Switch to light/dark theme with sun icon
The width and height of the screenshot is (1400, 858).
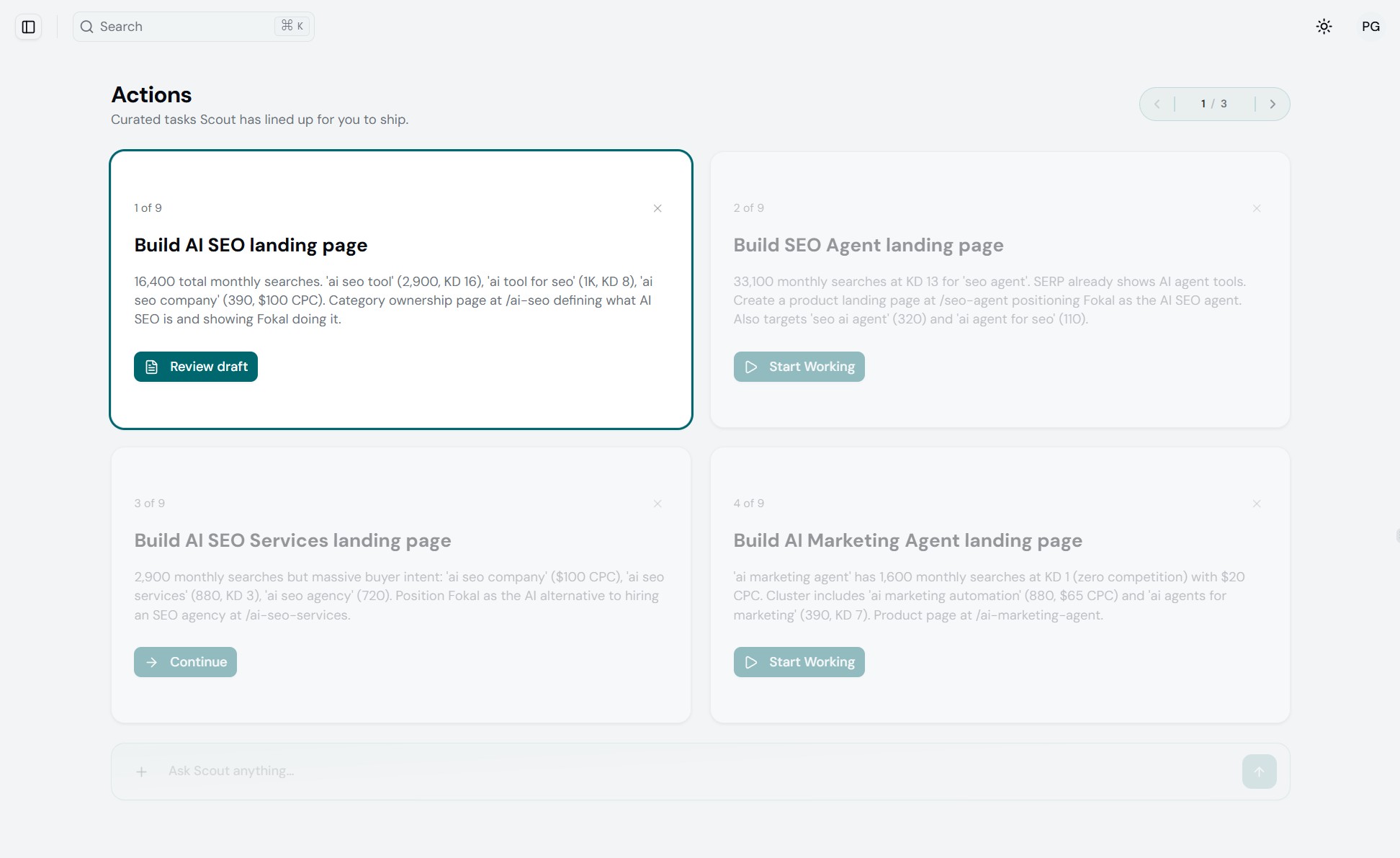1324,27
